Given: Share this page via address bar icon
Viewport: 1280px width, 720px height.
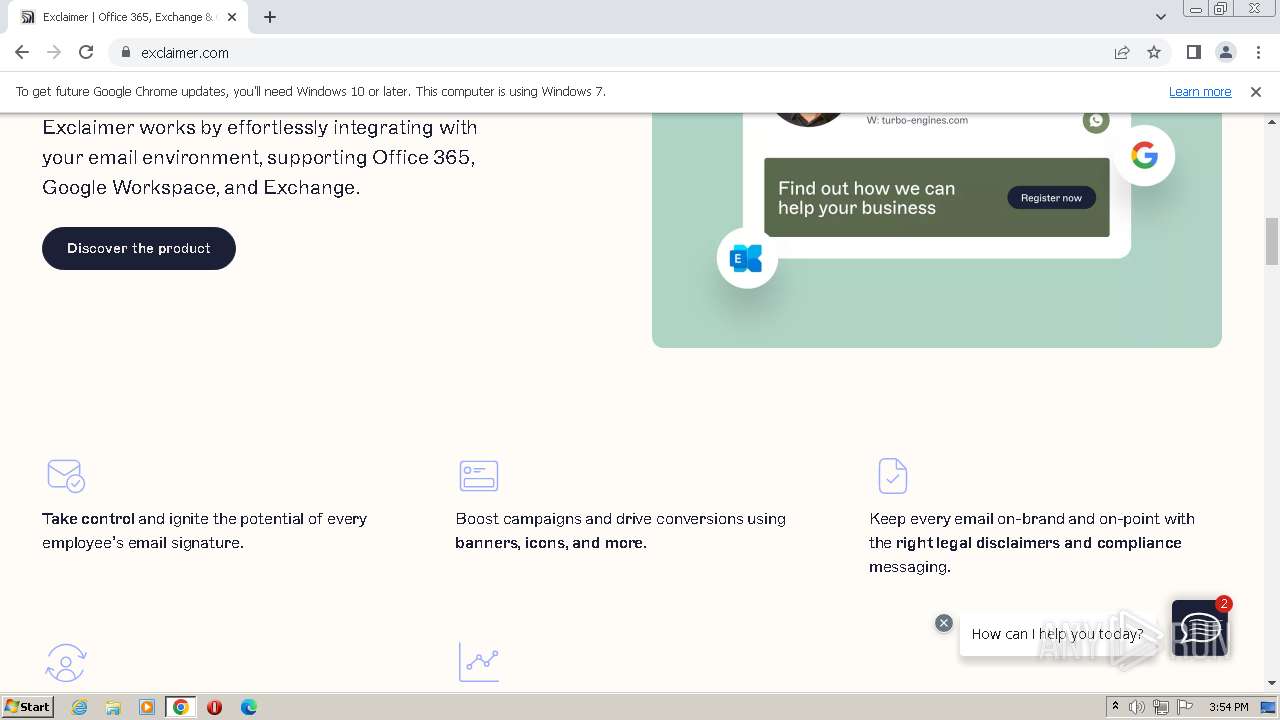Looking at the screenshot, I should pyautogui.click(x=1122, y=52).
